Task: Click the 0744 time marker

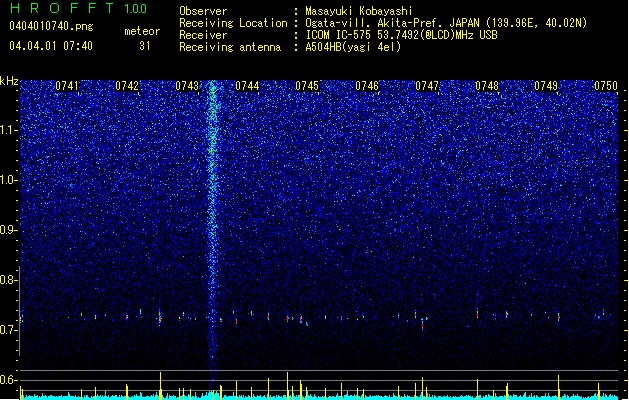Action: [x=247, y=86]
